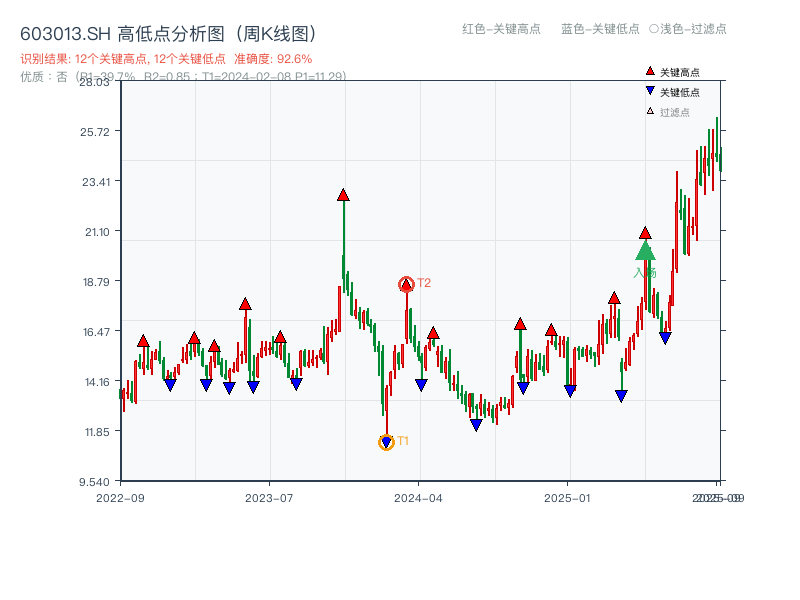Select the green 入场 entry arrow

point(645,249)
